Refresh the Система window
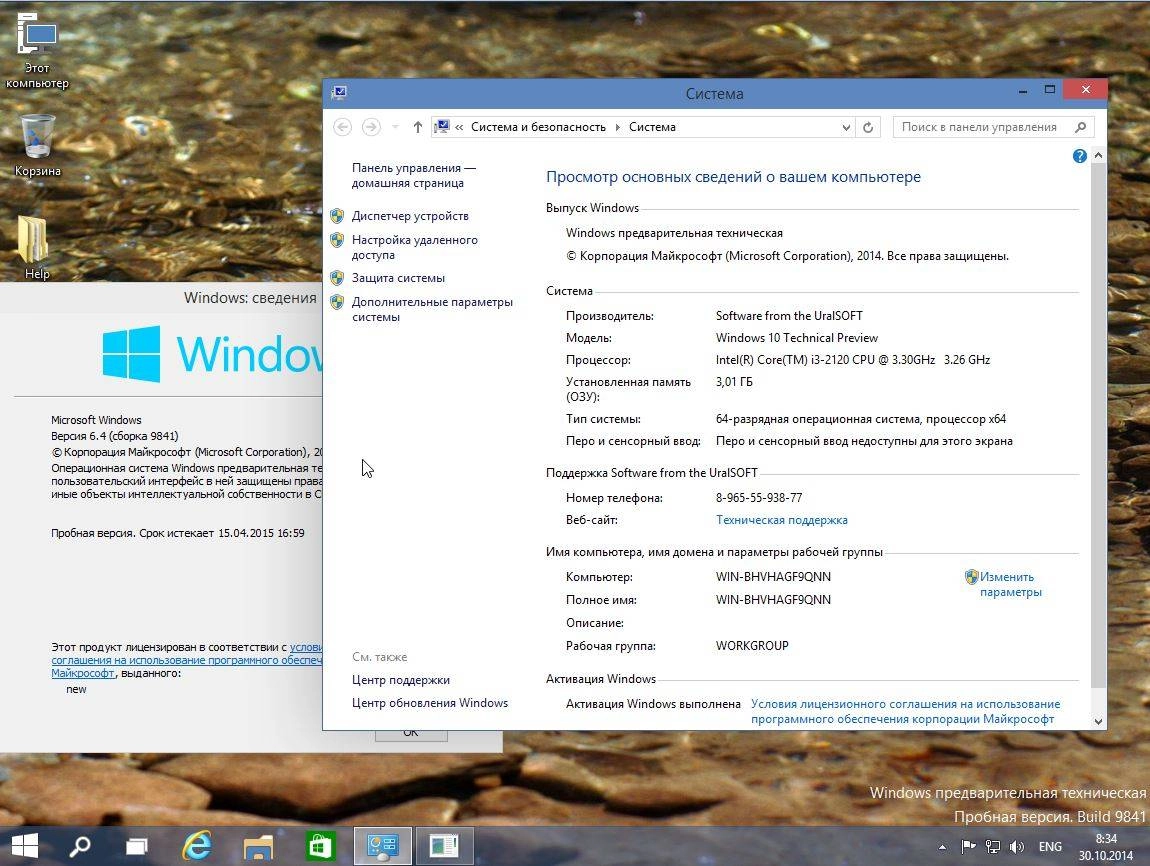The height and width of the screenshot is (866, 1150). (x=868, y=127)
